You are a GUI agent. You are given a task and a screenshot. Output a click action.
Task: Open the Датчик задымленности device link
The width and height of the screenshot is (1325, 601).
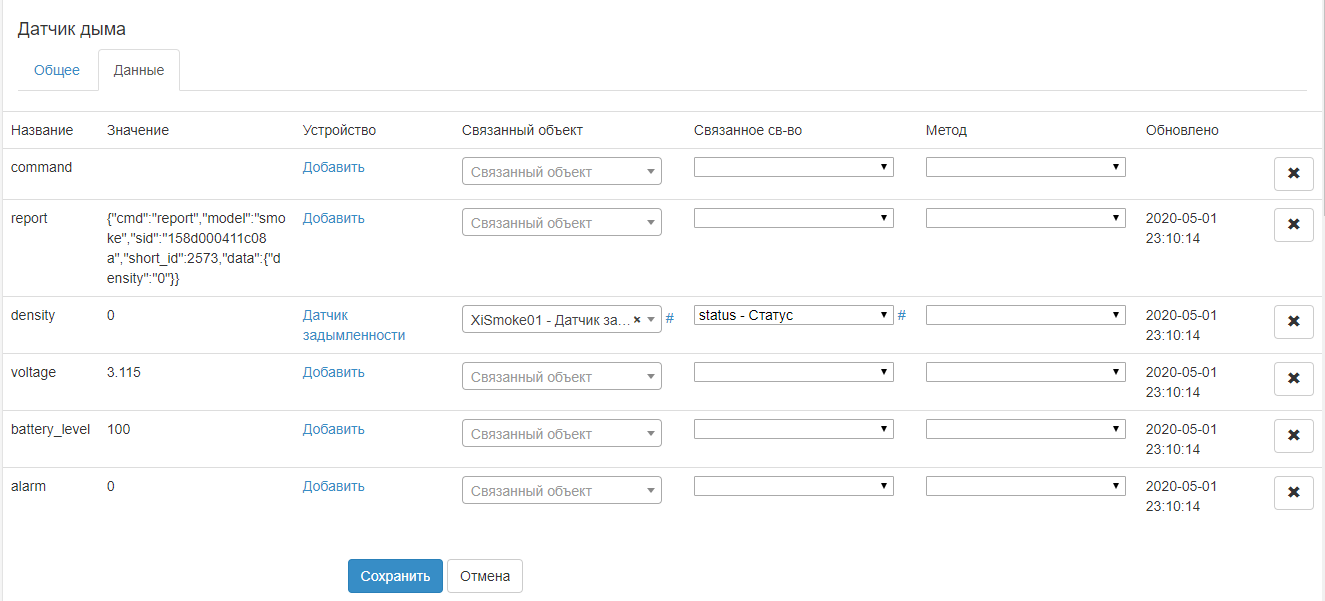click(x=354, y=325)
